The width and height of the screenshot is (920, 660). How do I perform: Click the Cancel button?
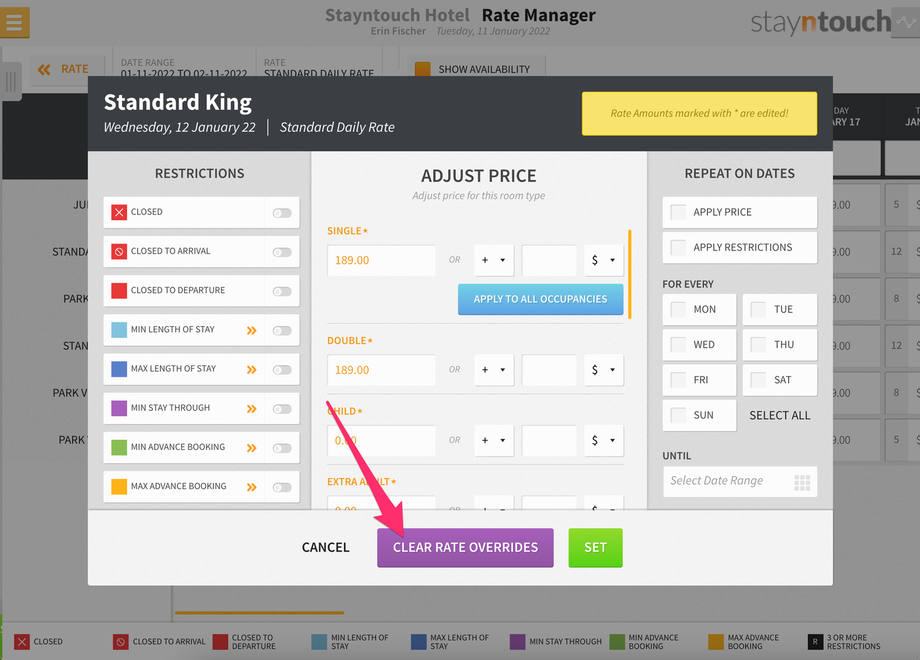click(326, 547)
